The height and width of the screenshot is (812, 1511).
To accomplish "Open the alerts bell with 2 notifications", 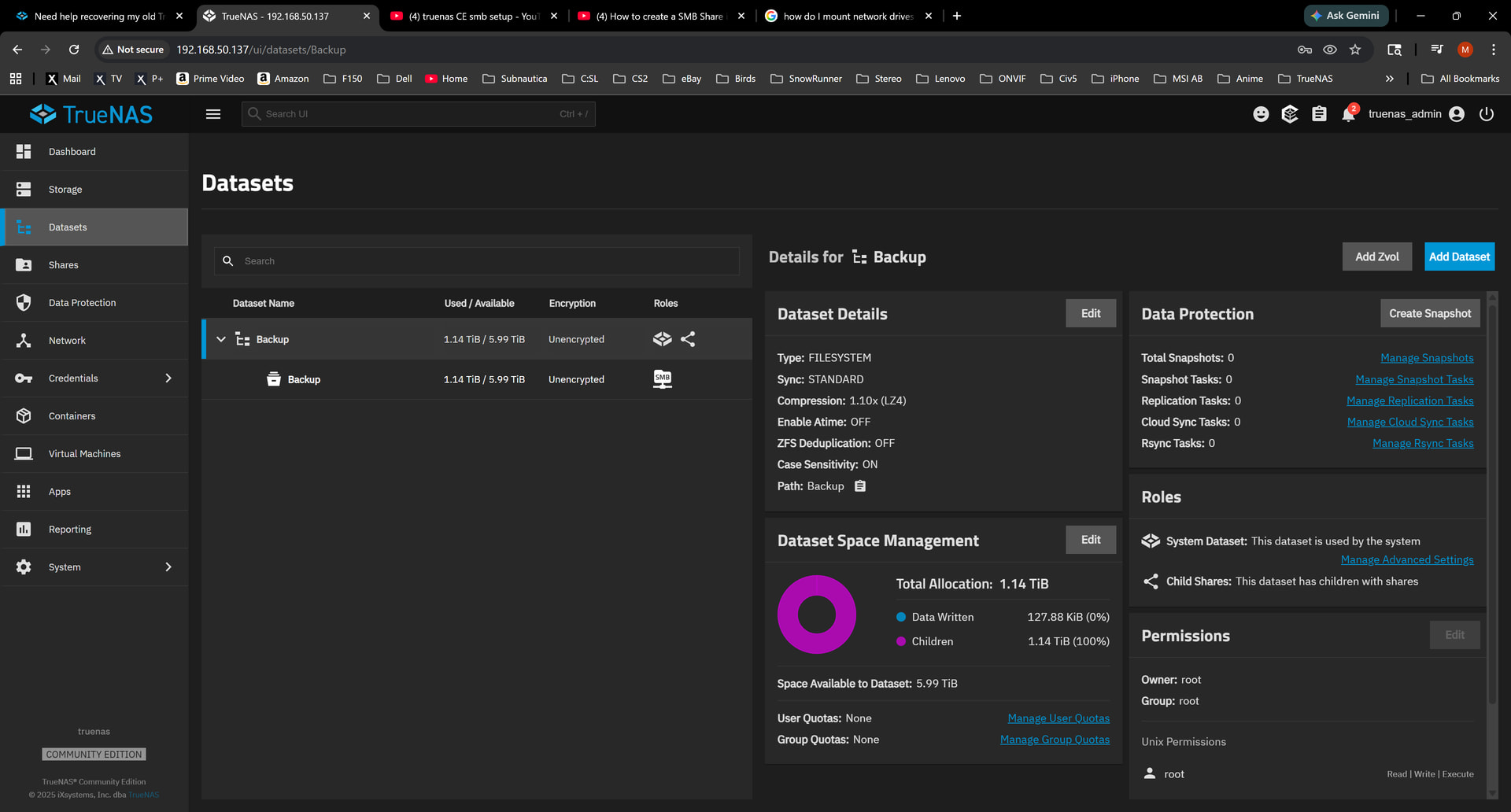I will (x=1349, y=113).
